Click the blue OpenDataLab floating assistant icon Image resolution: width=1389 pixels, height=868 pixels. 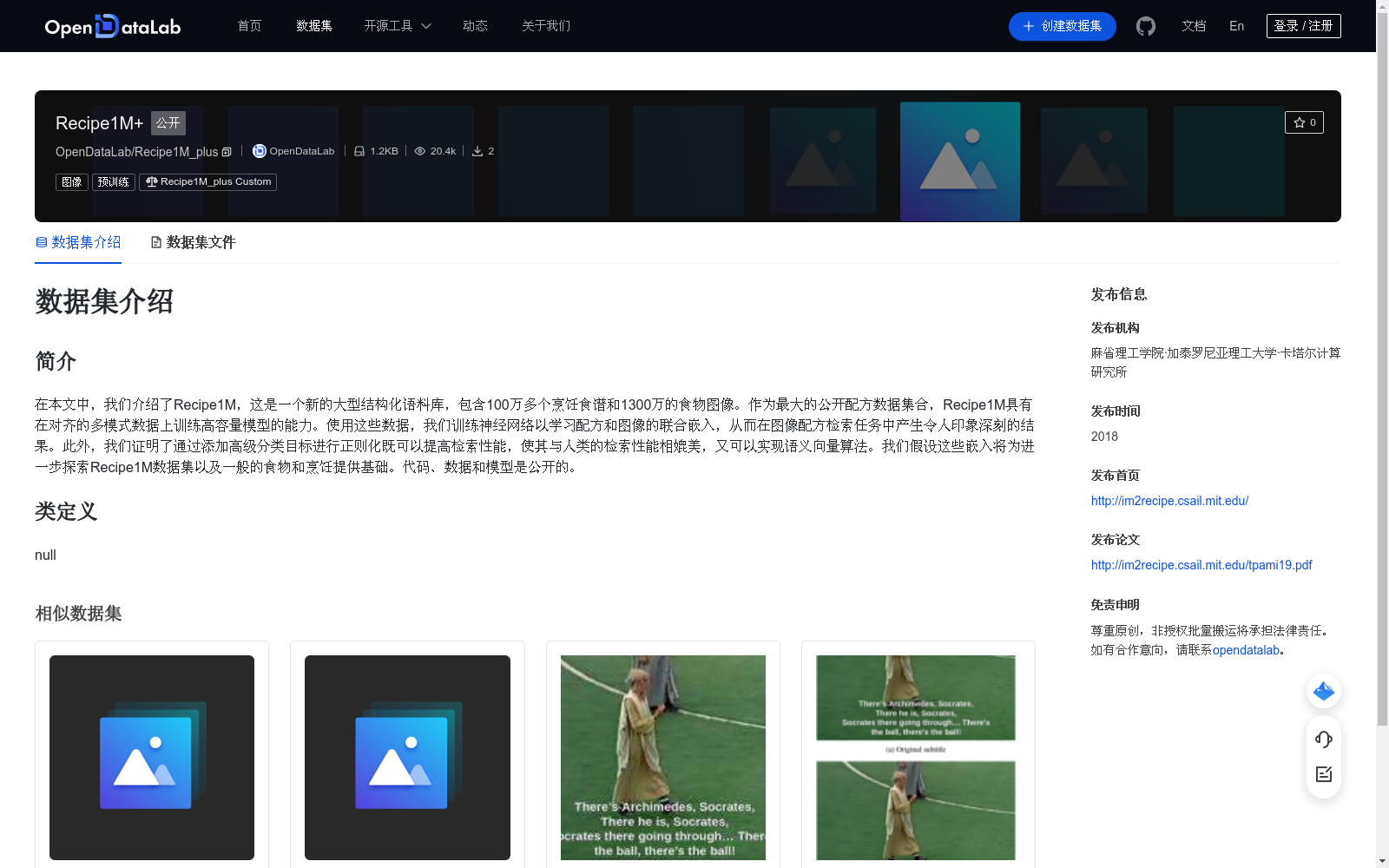1323,692
